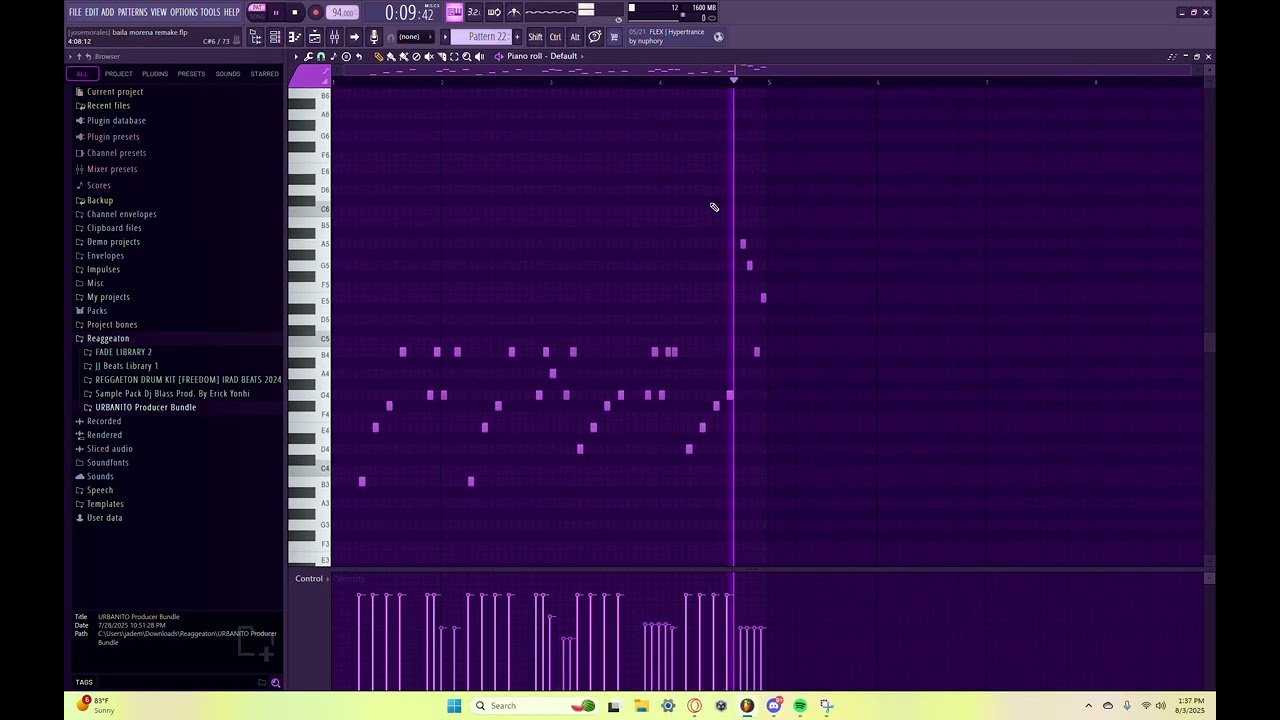The height and width of the screenshot is (720, 1280).
Task: Select the piano roll Zoom tool
Action: tap(467, 56)
